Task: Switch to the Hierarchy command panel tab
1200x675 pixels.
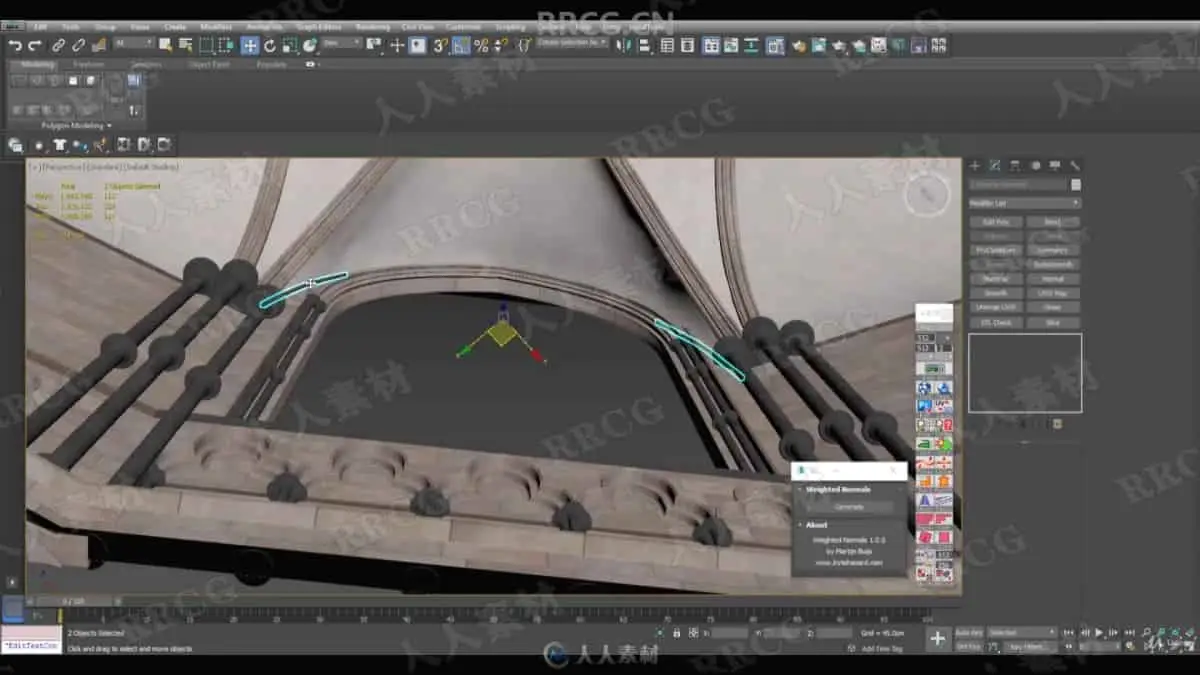Action: click(1015, 166)
